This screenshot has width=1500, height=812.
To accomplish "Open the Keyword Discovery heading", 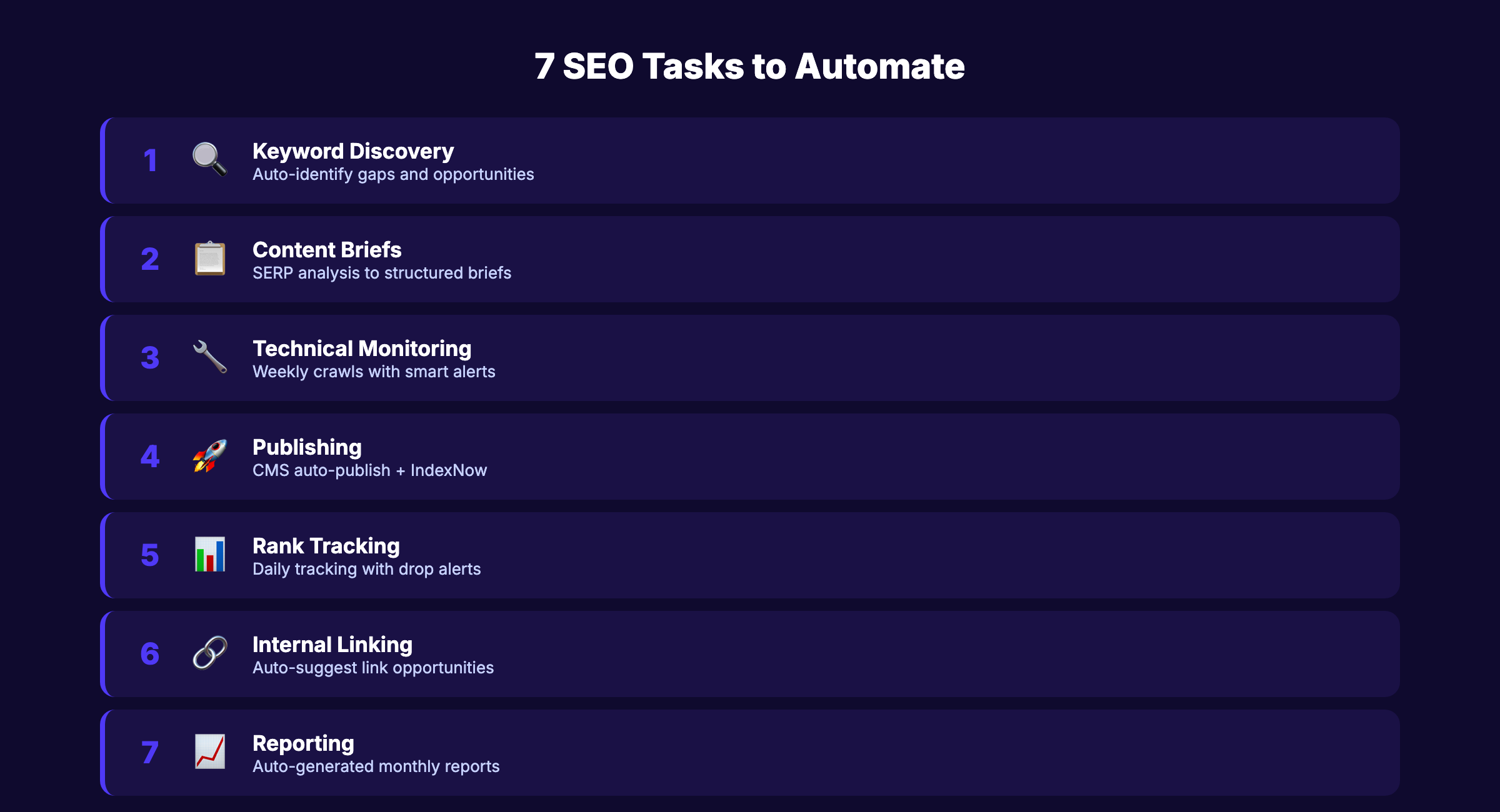I will click(x=352, y=151).
